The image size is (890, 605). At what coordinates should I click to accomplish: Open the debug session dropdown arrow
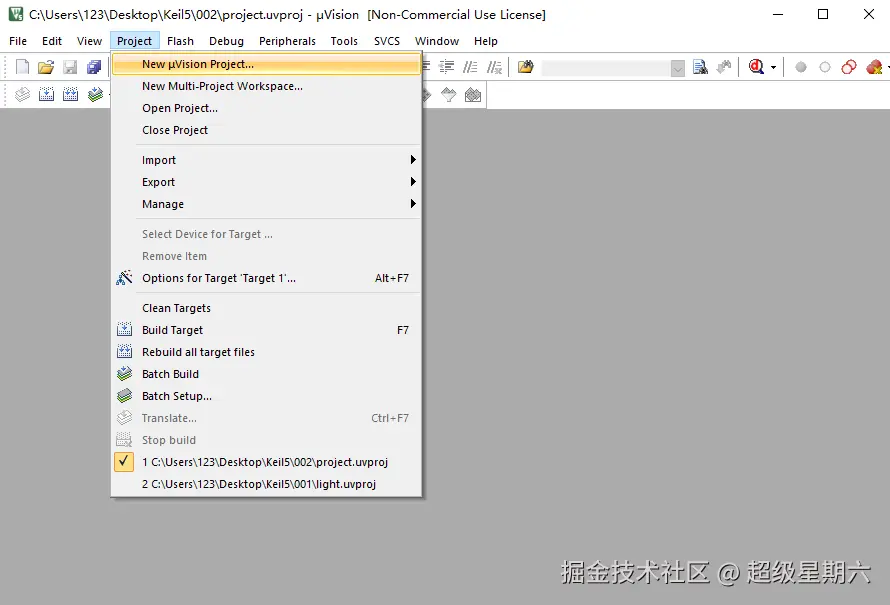[x=774, y=68]
